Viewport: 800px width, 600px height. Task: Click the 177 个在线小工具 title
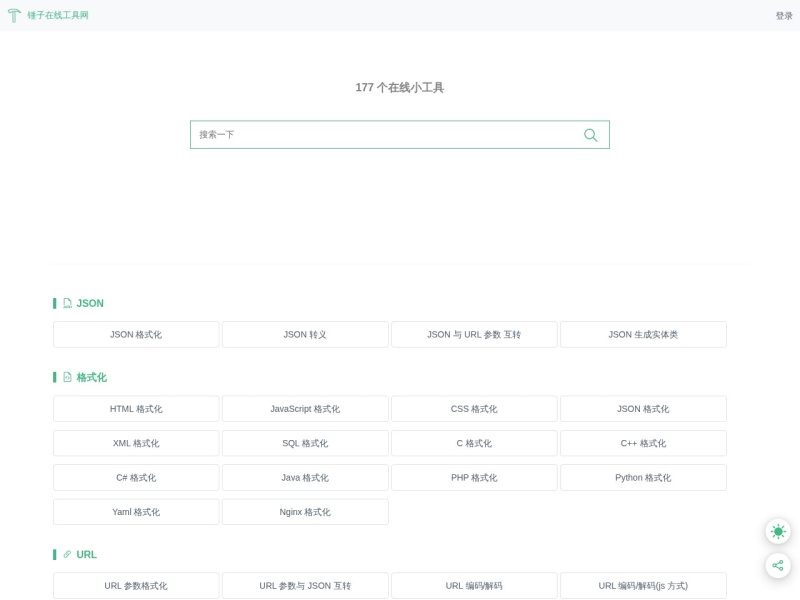point(399,87)
